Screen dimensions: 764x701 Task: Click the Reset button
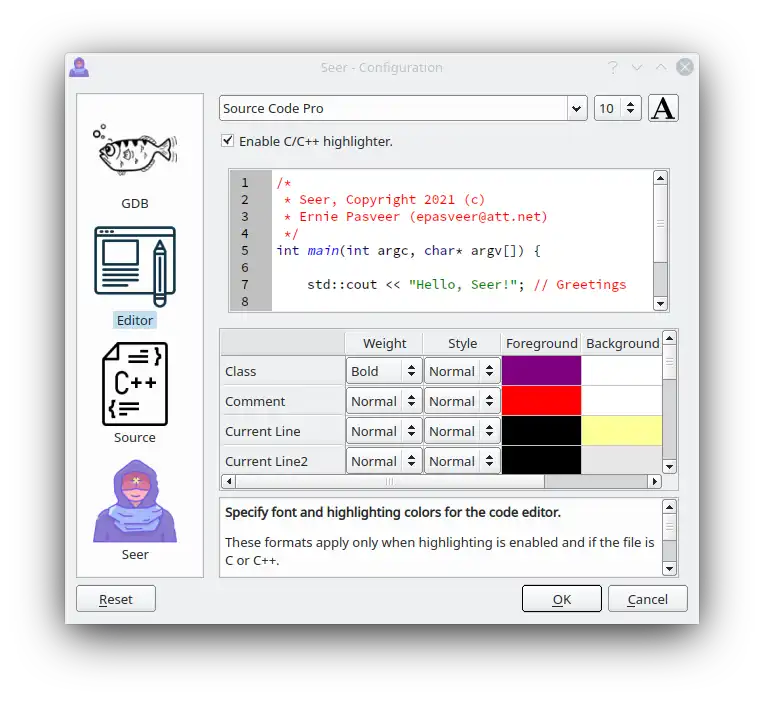pos(116,599)
